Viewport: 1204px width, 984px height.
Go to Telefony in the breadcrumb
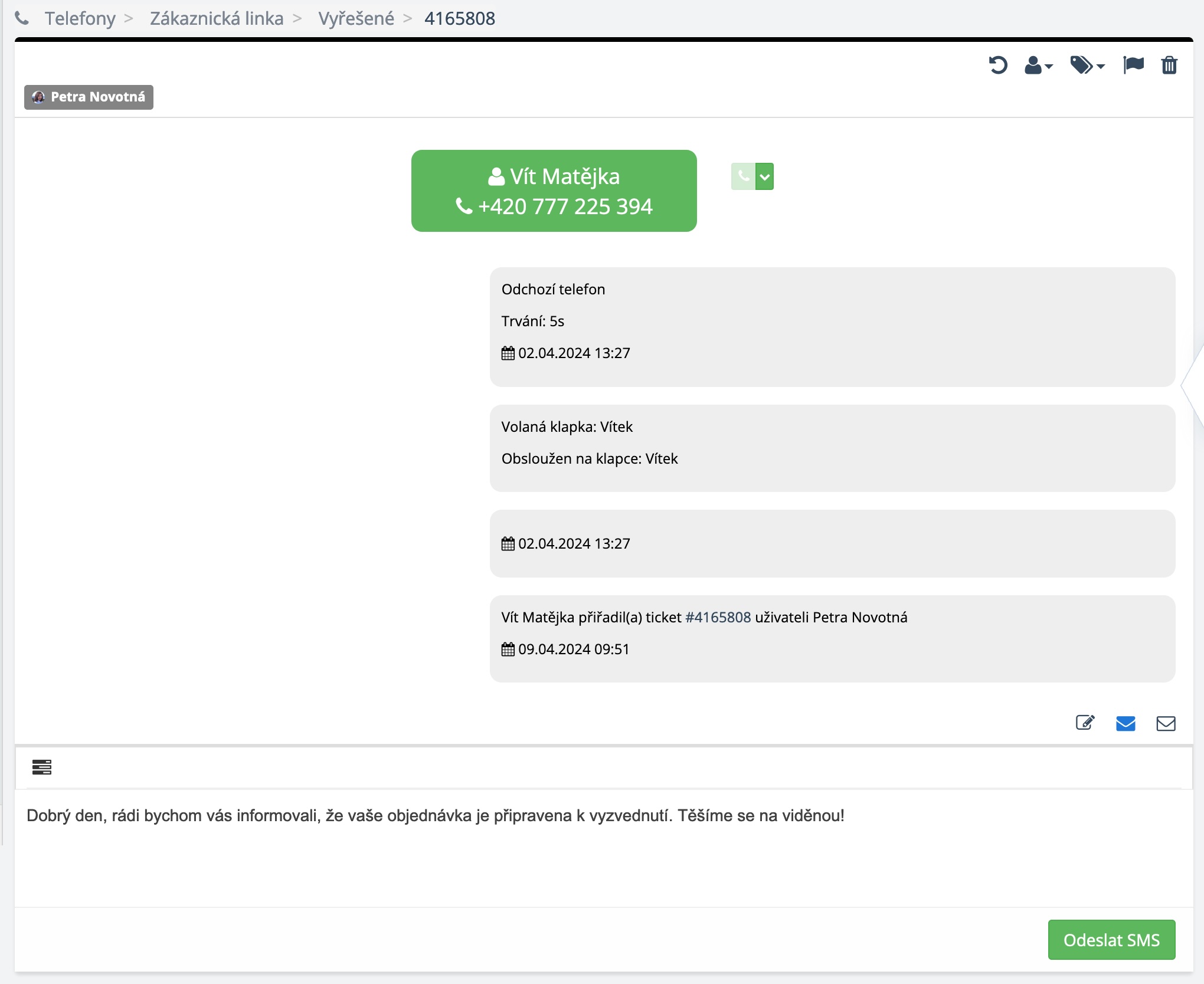coord(80,18)
